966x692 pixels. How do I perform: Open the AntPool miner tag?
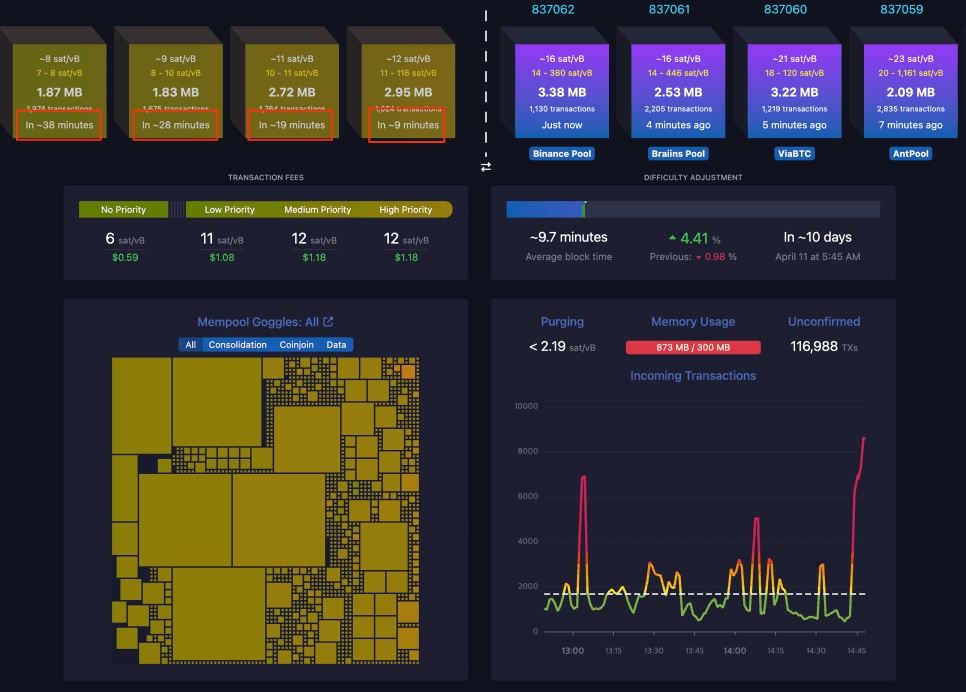click(x=911, y=153)
